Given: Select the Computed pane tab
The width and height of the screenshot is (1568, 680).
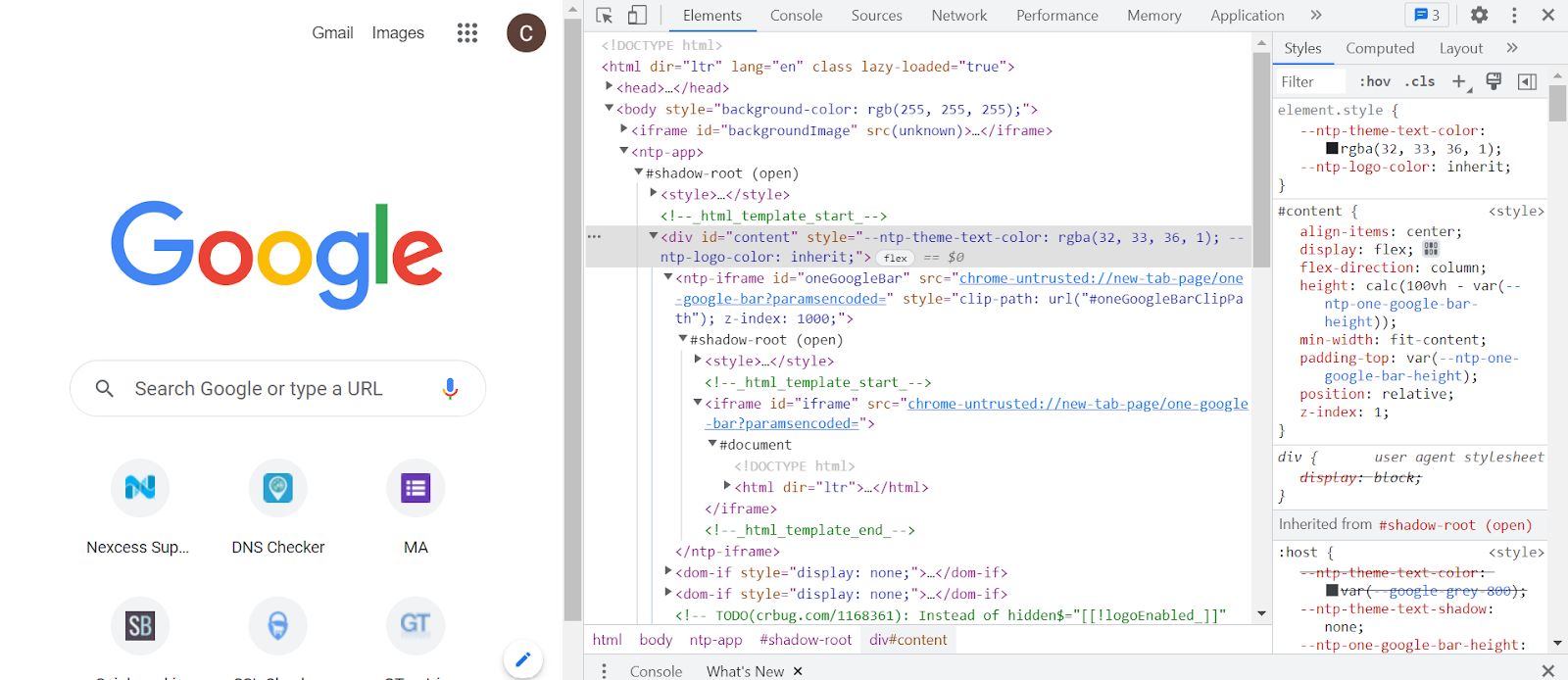Looking at the screenshot, I should (x=1380, y=48).
